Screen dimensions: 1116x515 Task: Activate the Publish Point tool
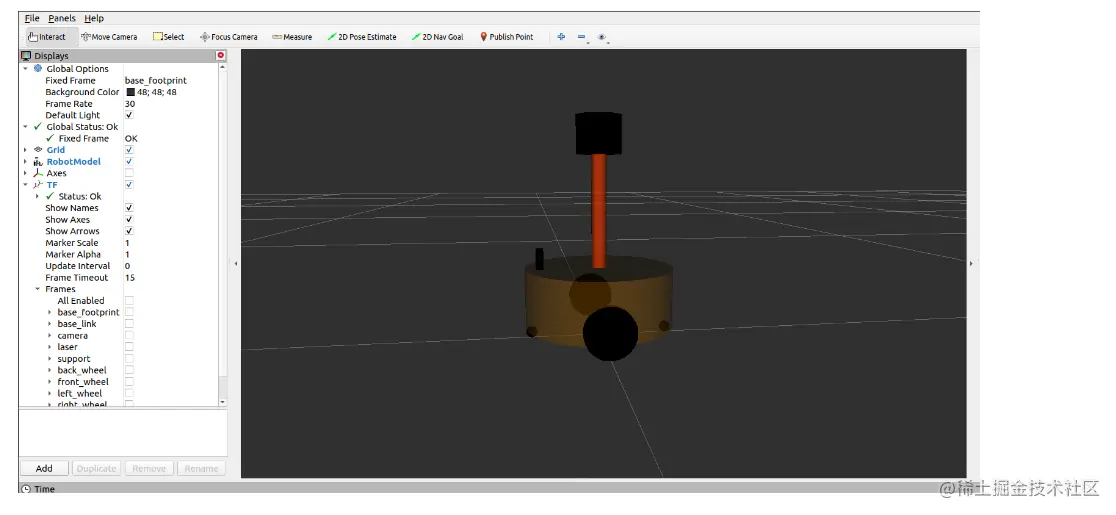(506, 37)
